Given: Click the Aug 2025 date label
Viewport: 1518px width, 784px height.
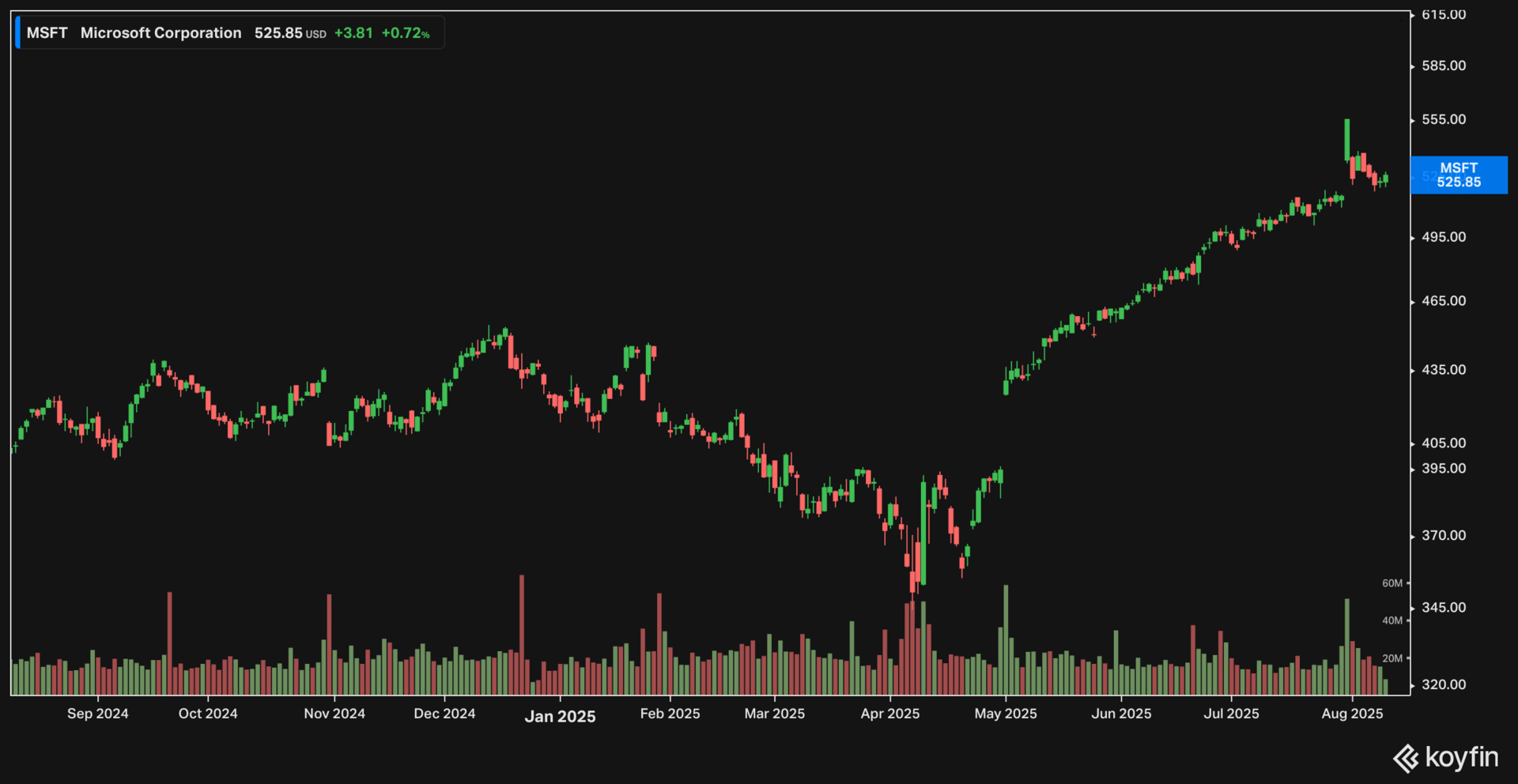Looking at the screenshot, I should click(1352, 714).
